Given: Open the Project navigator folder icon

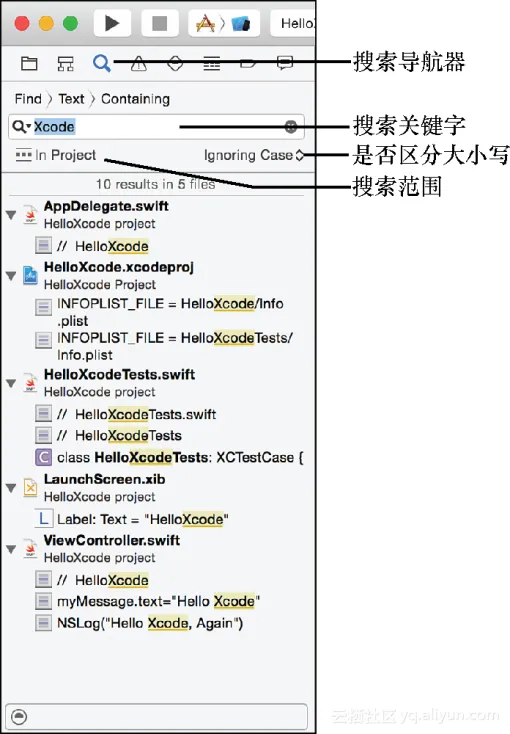Looking at the screenshot, I should 29,63.
